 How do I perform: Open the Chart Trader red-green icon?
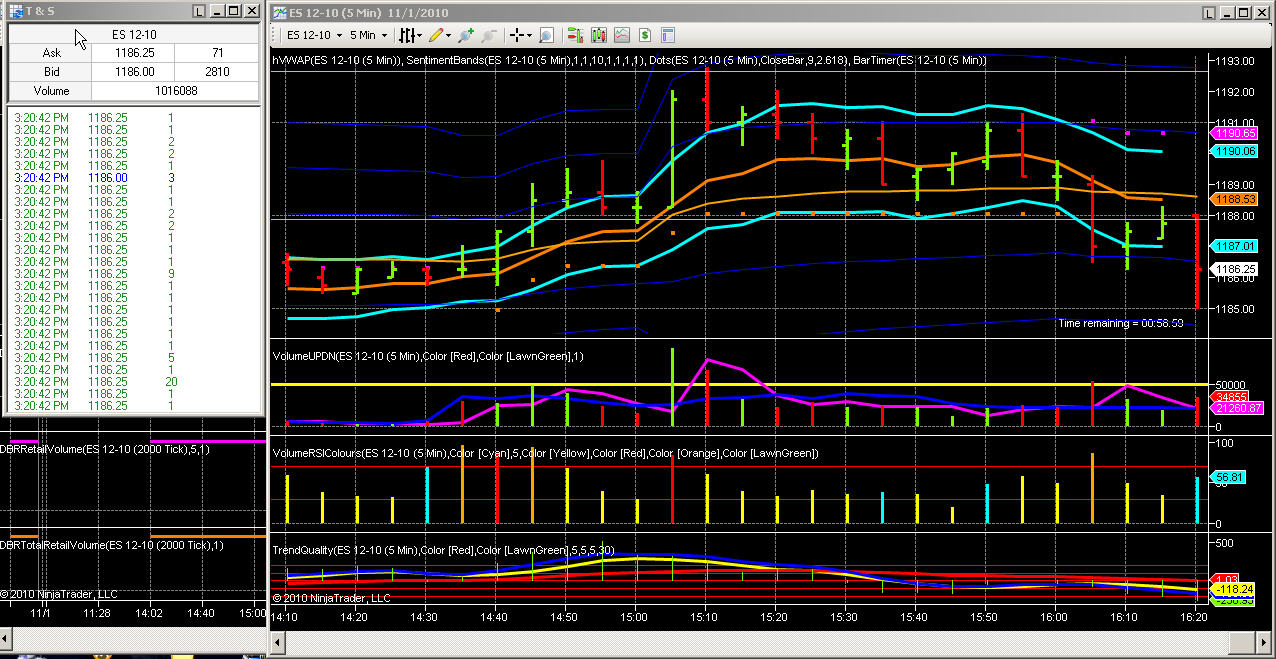click(576, 34)
